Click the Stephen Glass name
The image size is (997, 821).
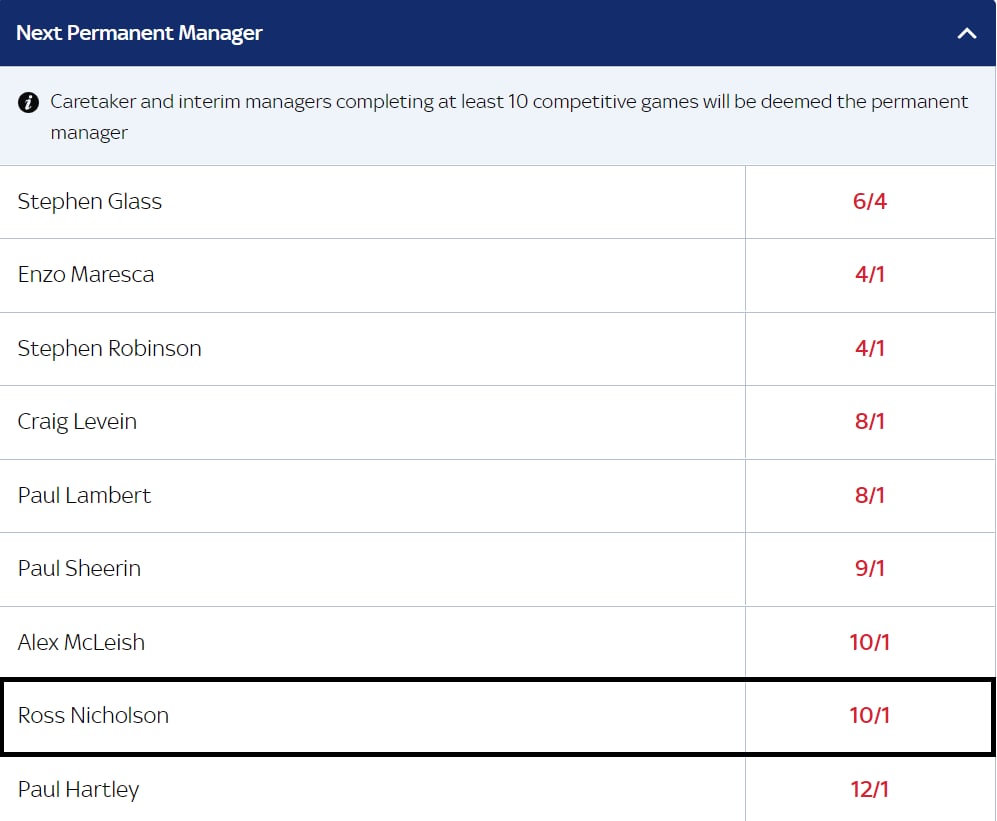pyautogui.click(x=90, y=202)
